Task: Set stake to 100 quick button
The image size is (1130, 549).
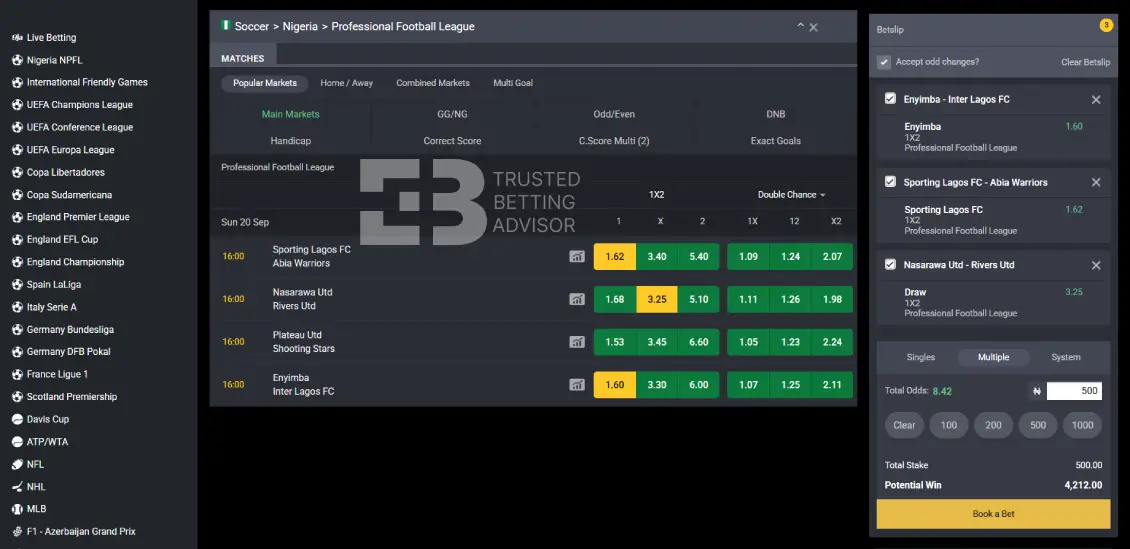Action: coord(949,425)
